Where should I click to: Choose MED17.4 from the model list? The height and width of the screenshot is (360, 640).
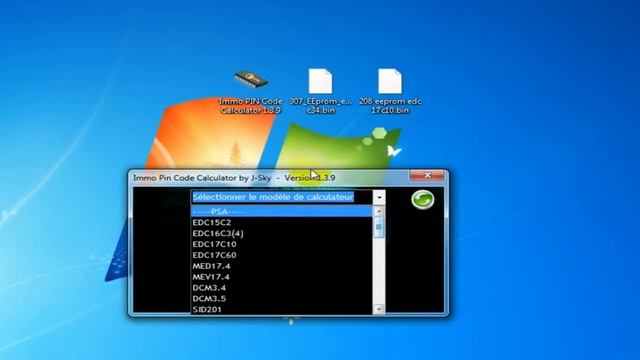pos(282,266)
